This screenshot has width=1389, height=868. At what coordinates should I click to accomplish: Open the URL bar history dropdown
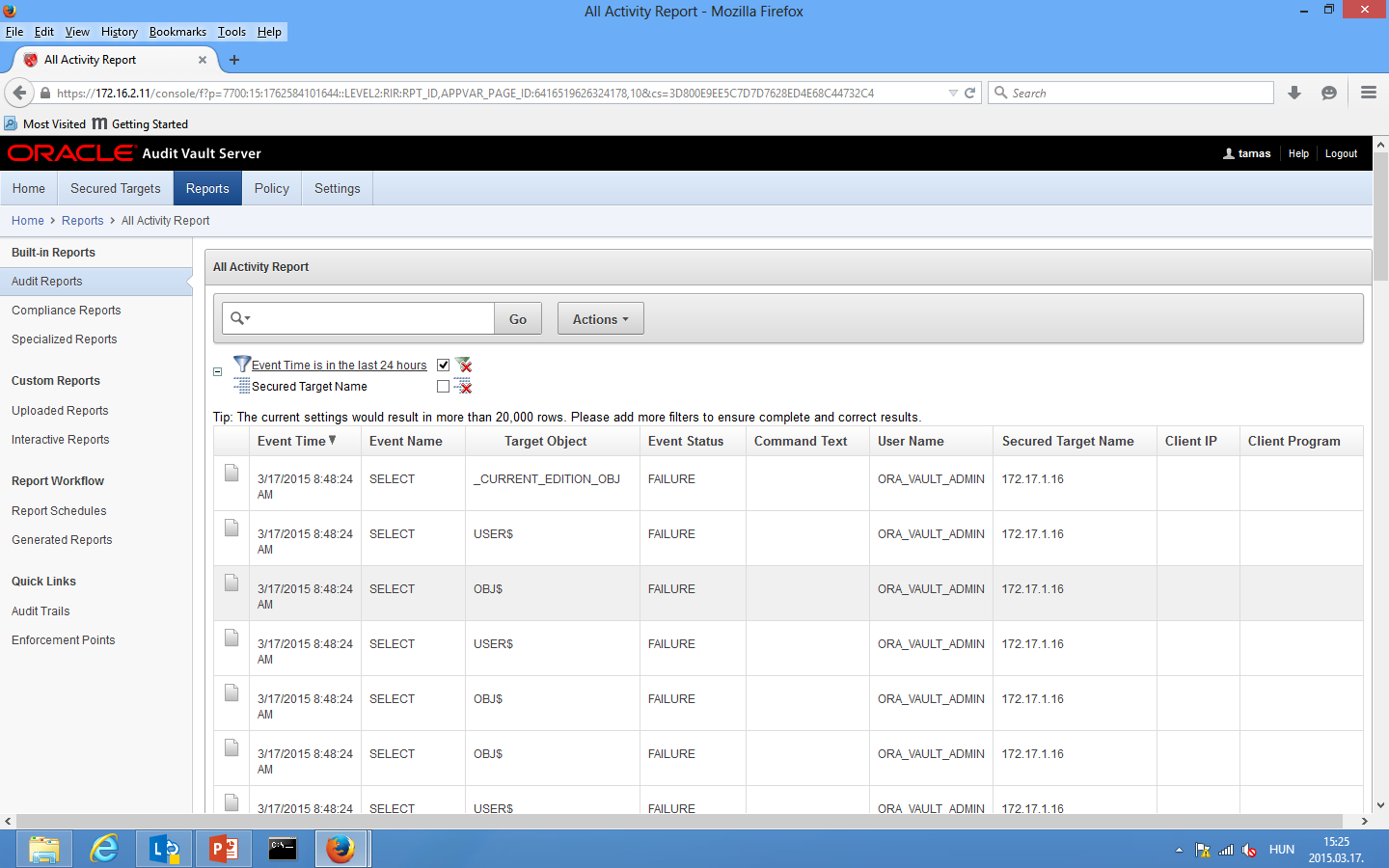point(953,93)
